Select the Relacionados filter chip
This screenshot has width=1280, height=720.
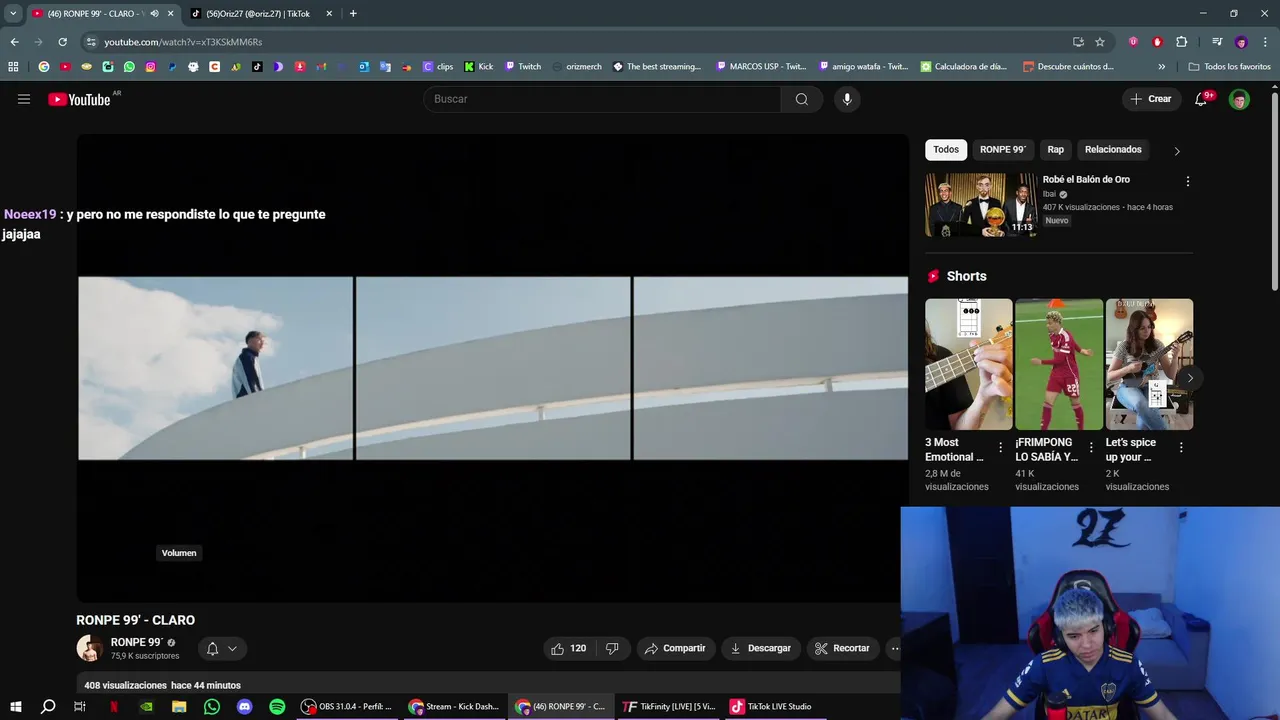coord(1113,150)
